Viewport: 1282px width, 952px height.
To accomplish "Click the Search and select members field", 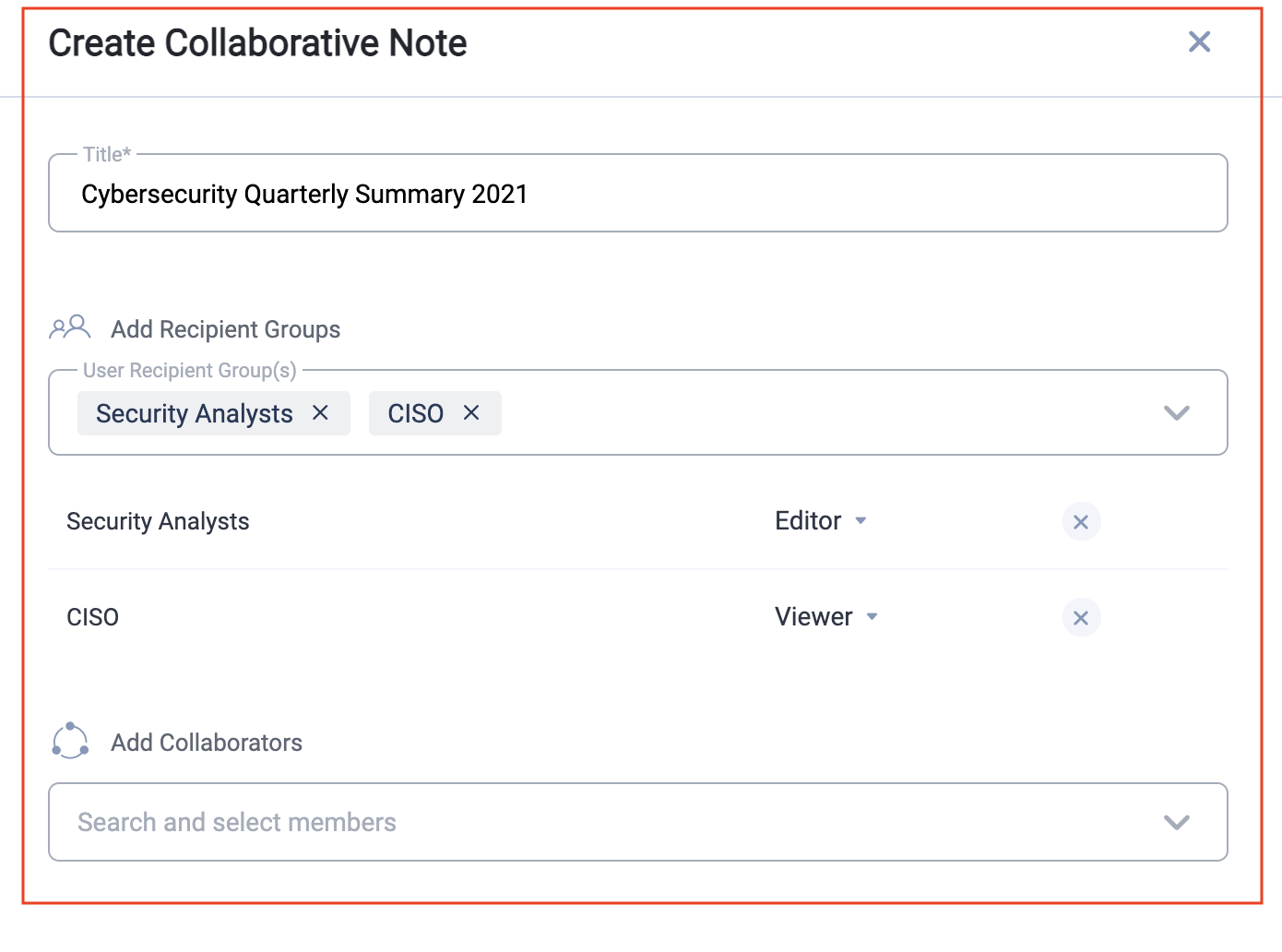I will coord(637,822).
